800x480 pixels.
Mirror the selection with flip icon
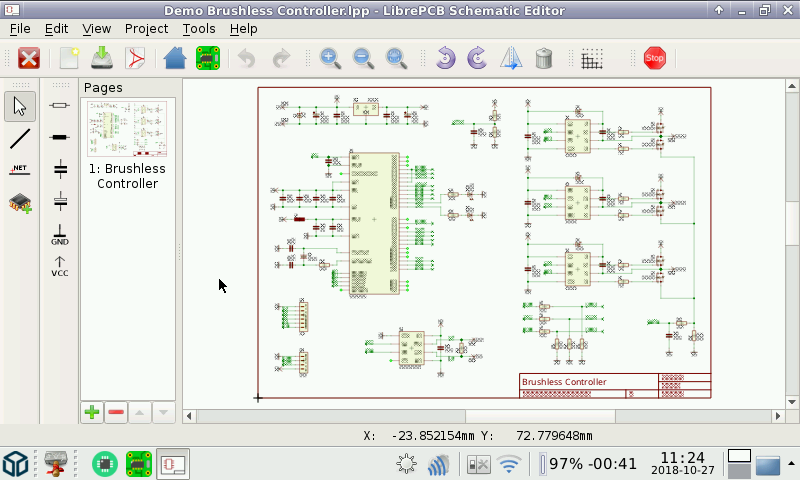[x=510, y=58]
